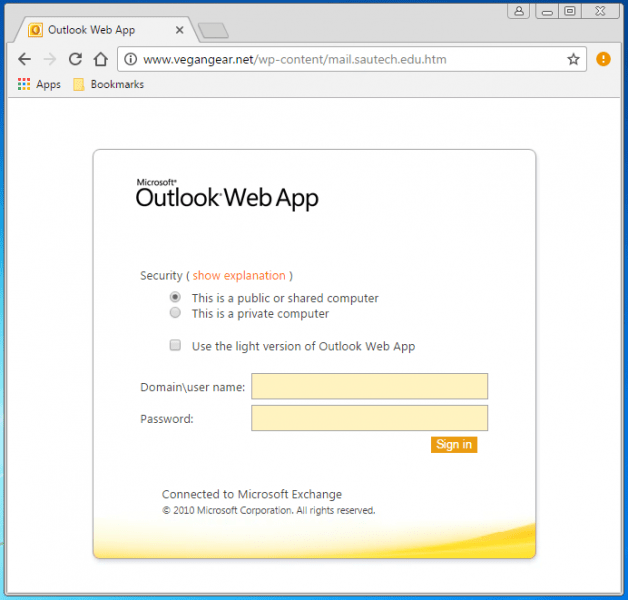Open the Apps grid shortcut
The image size is (628, 600).
click(x=39, y=85)
